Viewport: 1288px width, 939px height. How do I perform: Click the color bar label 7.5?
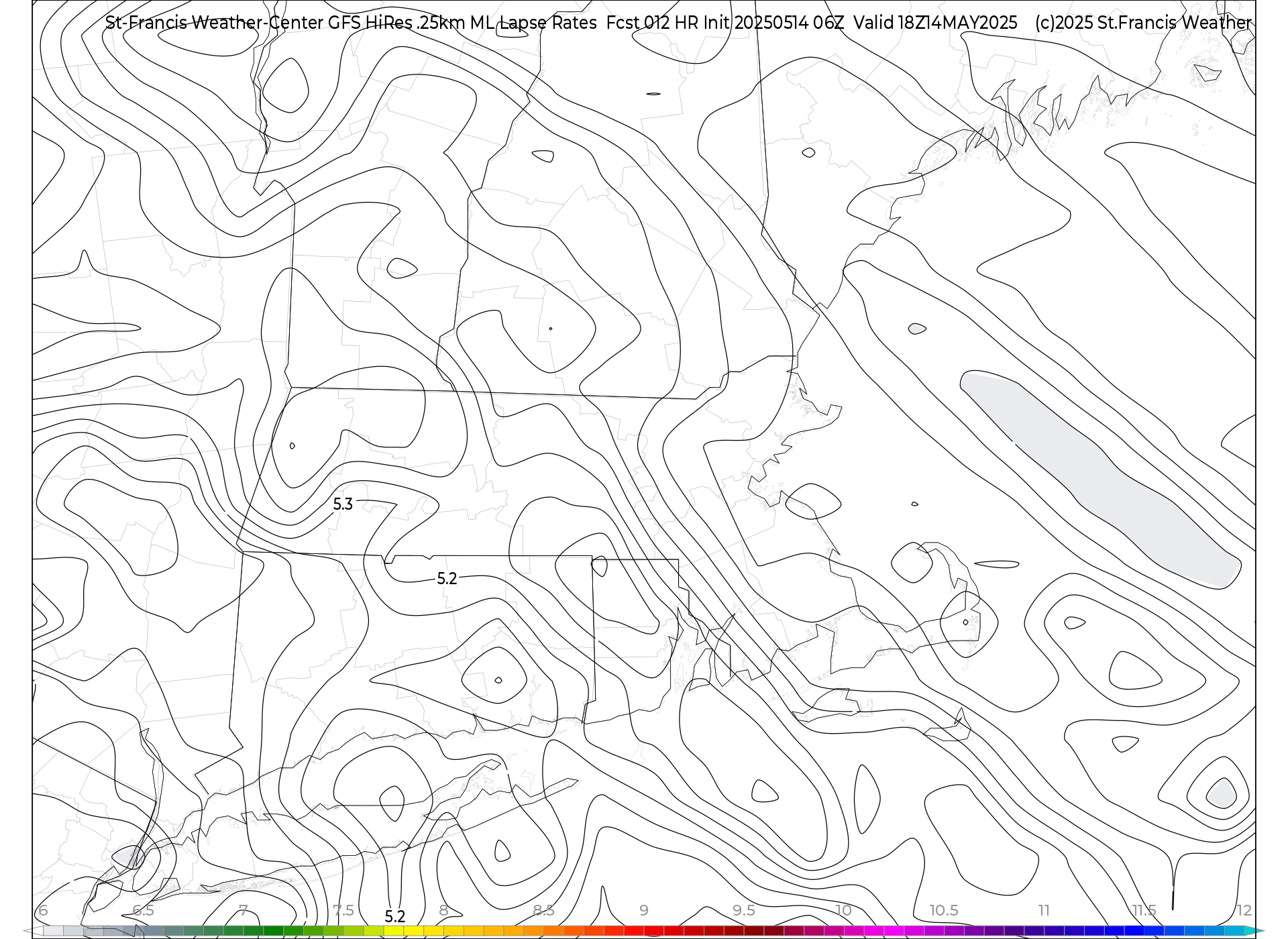point(343,910)
